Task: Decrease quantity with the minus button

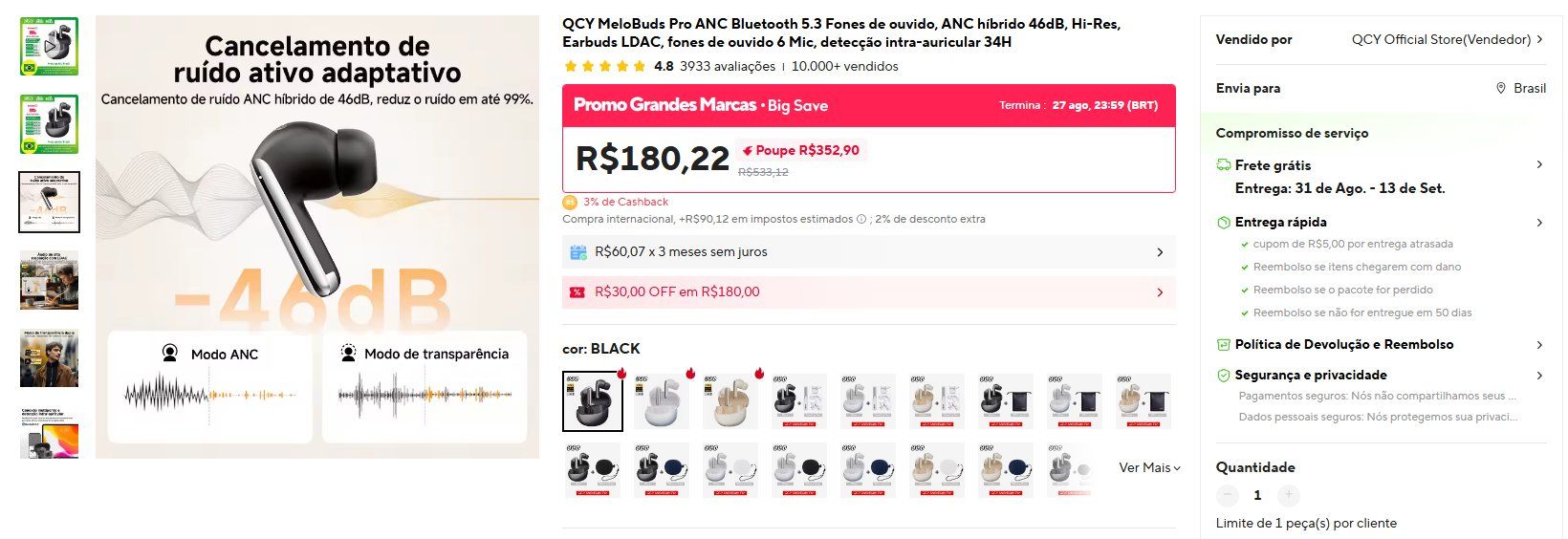Action: coord(1227,495)
